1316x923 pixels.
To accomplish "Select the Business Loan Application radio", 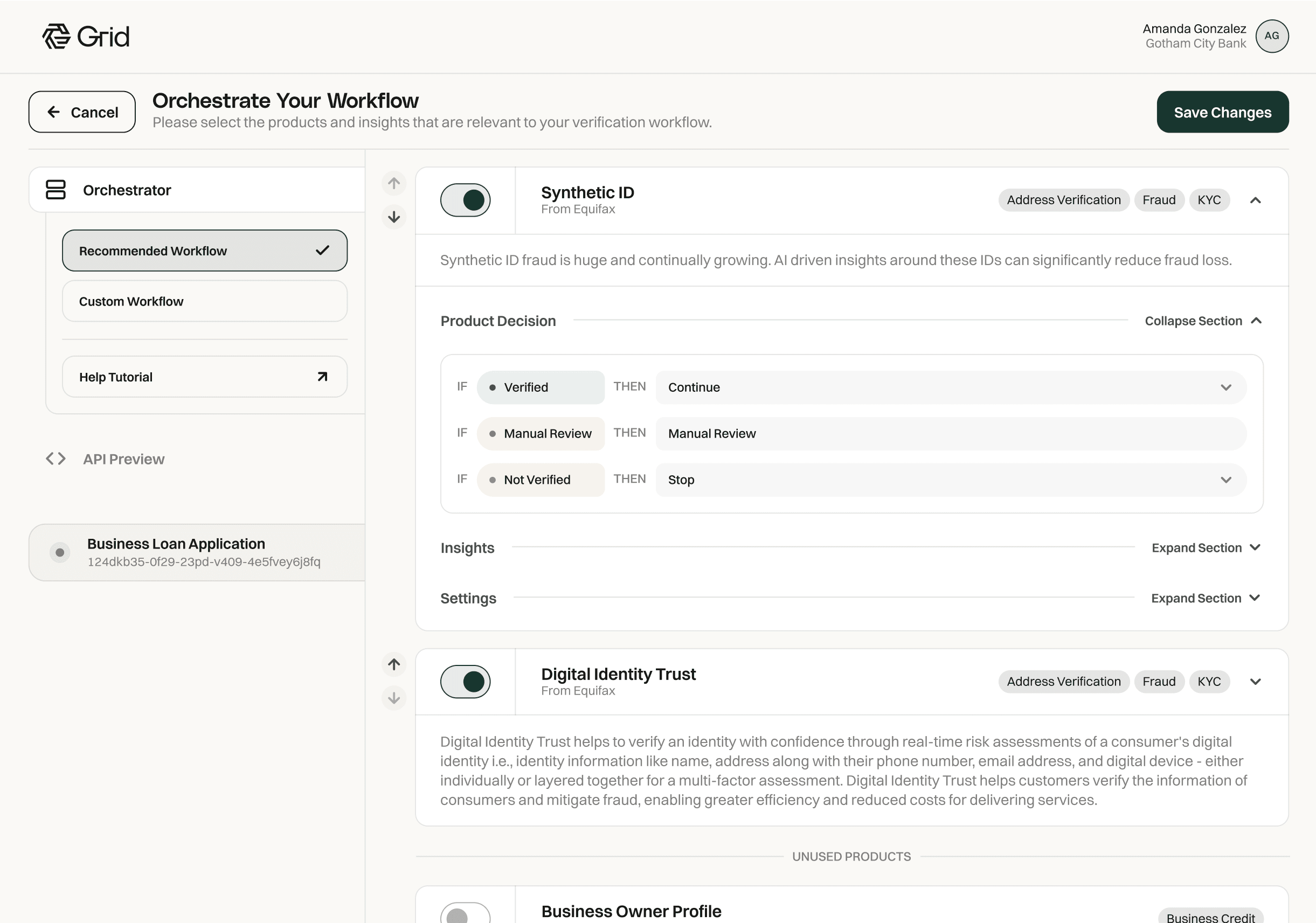I will 60,552.
